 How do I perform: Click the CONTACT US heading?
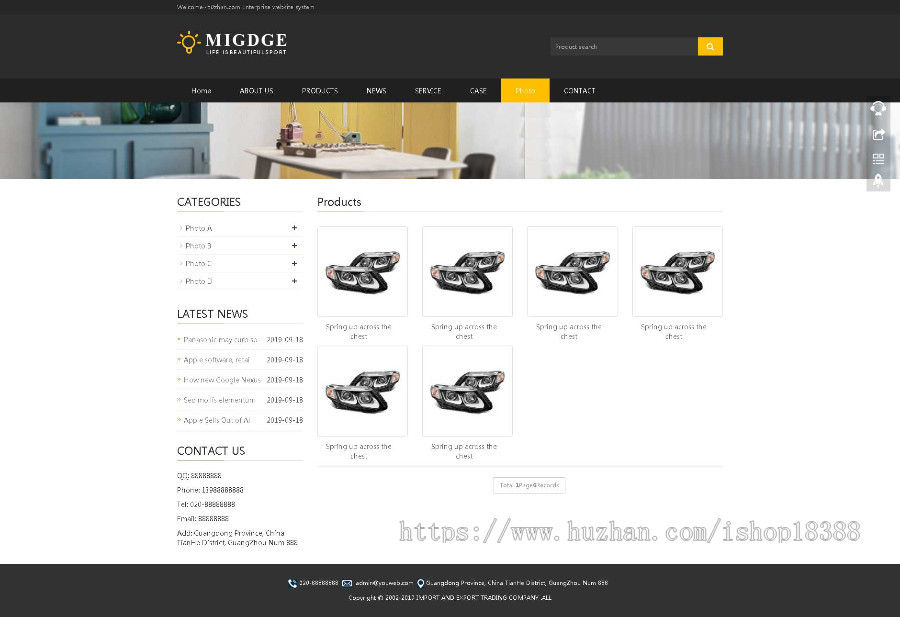tap(211, 451)
